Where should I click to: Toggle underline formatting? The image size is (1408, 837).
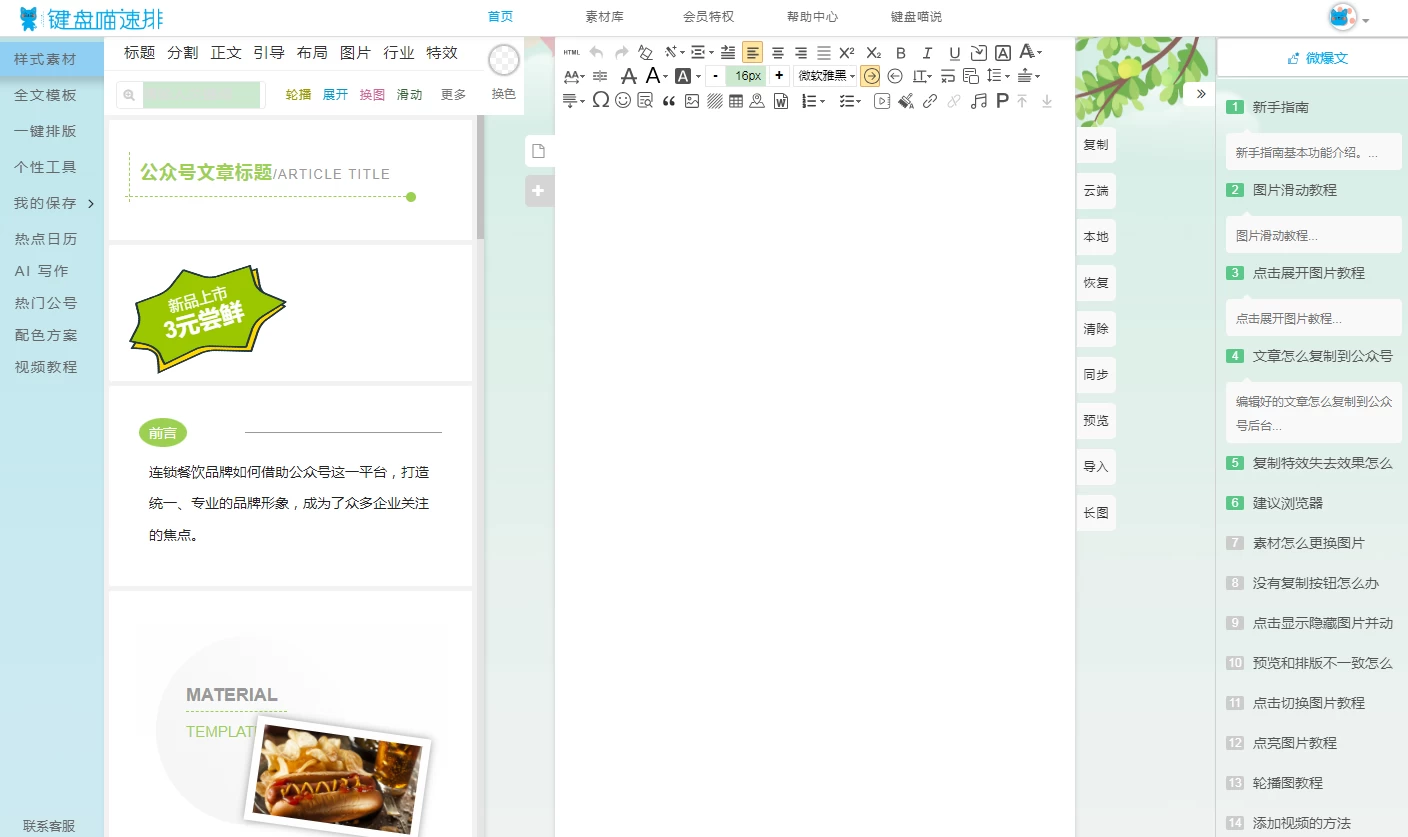point(954,53)
